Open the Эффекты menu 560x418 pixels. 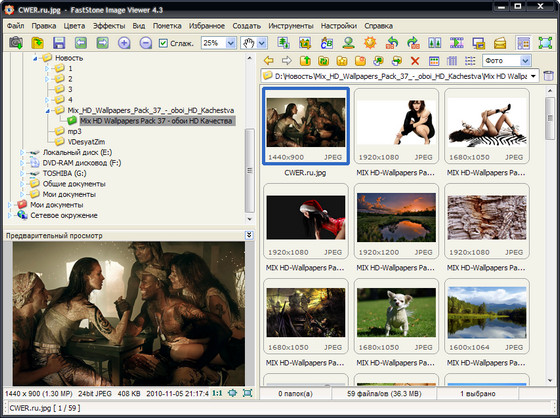point(109,26)
